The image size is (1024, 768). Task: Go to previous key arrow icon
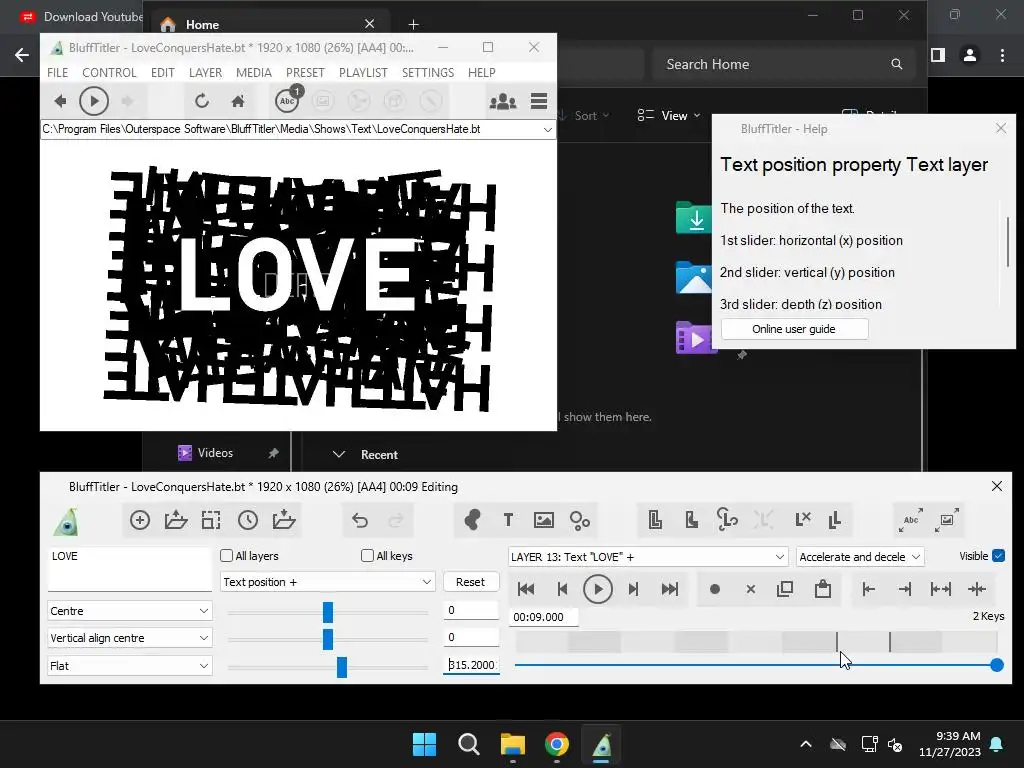(562, 589)
